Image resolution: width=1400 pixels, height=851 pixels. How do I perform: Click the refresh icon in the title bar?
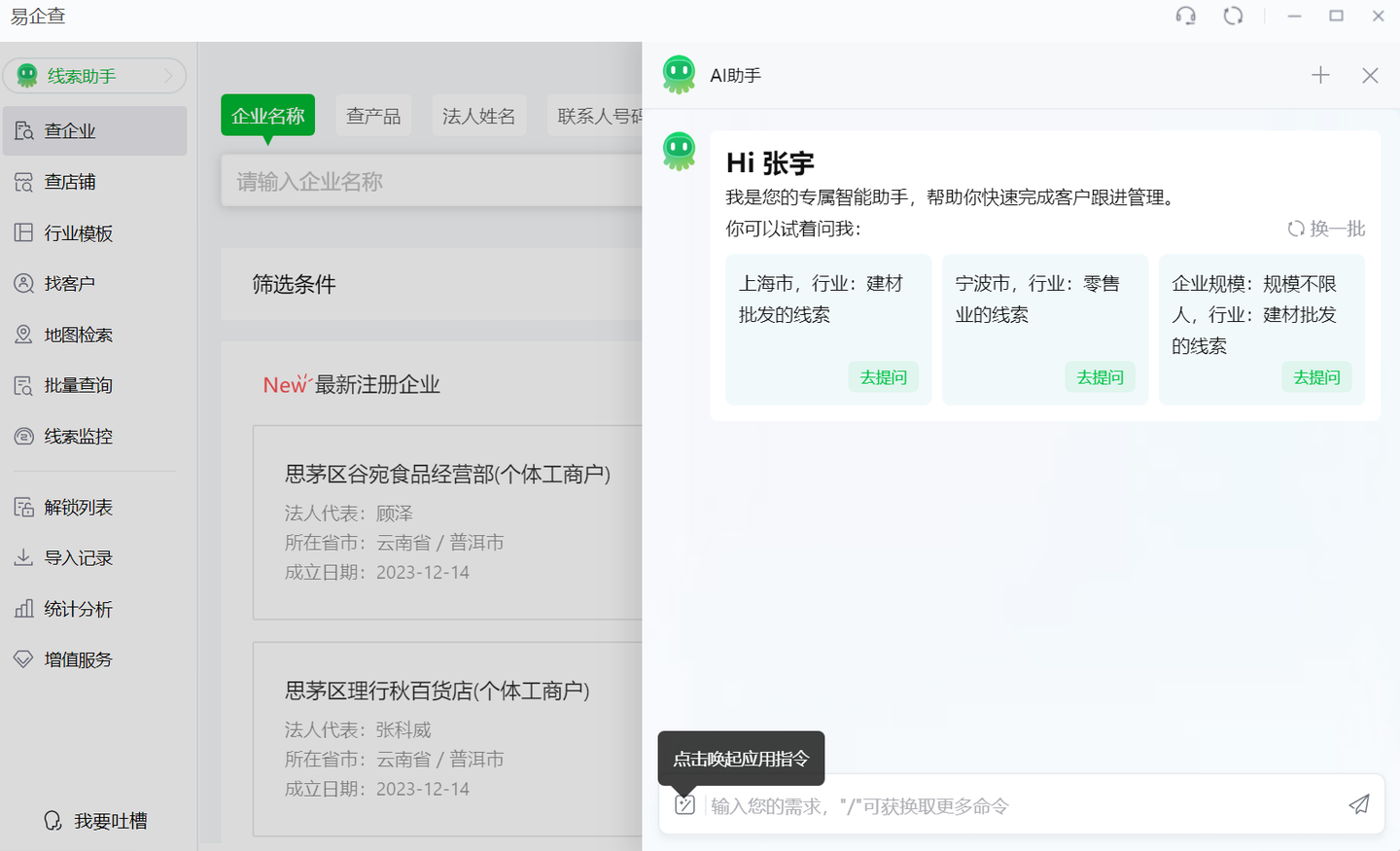click(x=1234, y=16)
